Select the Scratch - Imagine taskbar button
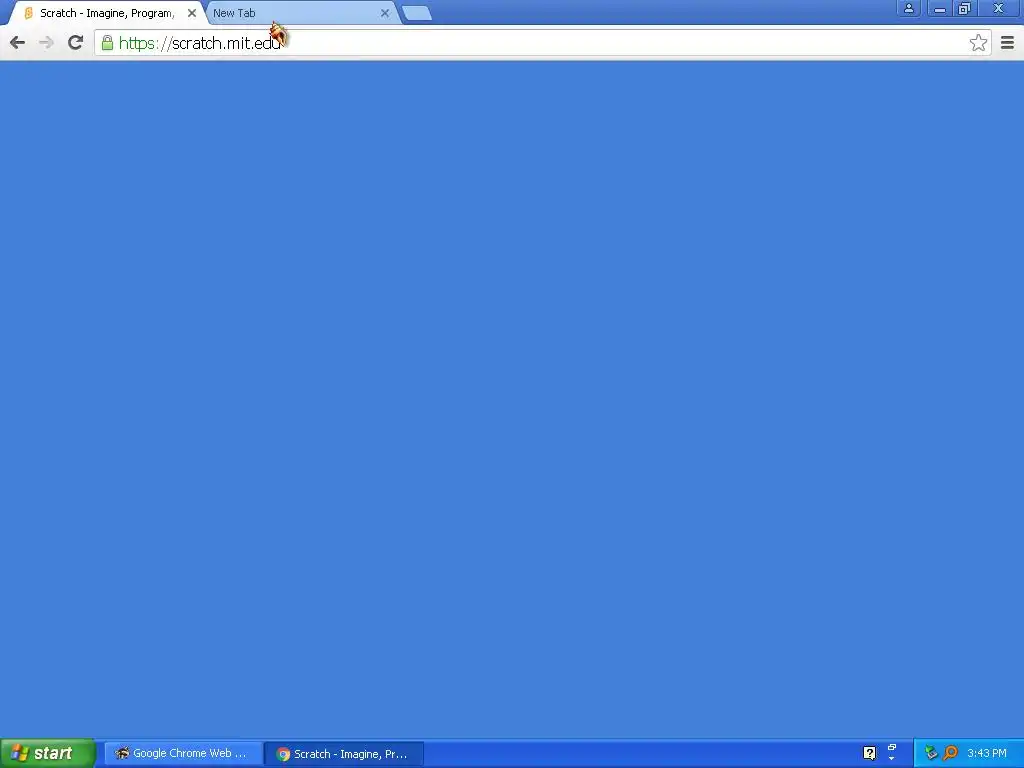Screen dimensions: 1024x768 coord(344,754)
